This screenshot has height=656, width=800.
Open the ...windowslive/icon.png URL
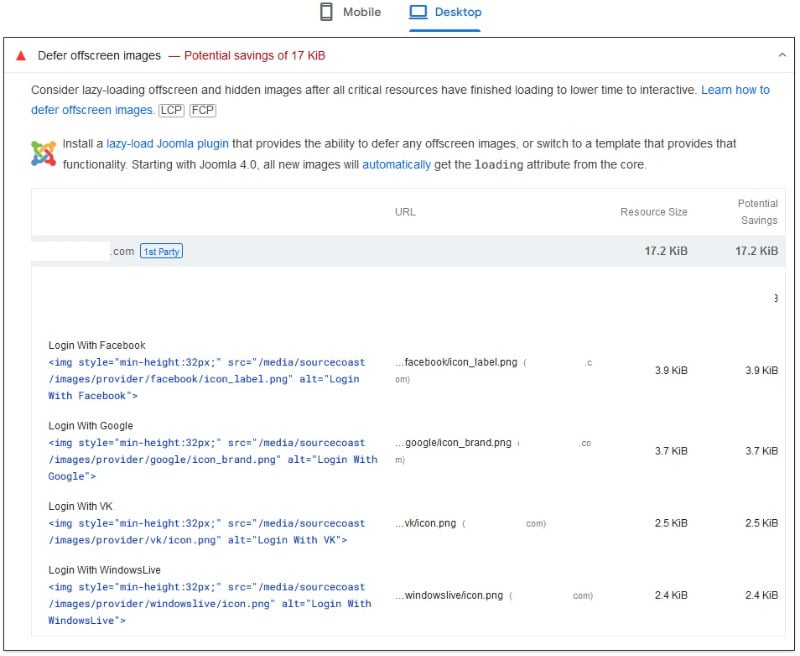click(x=449, y=596)
